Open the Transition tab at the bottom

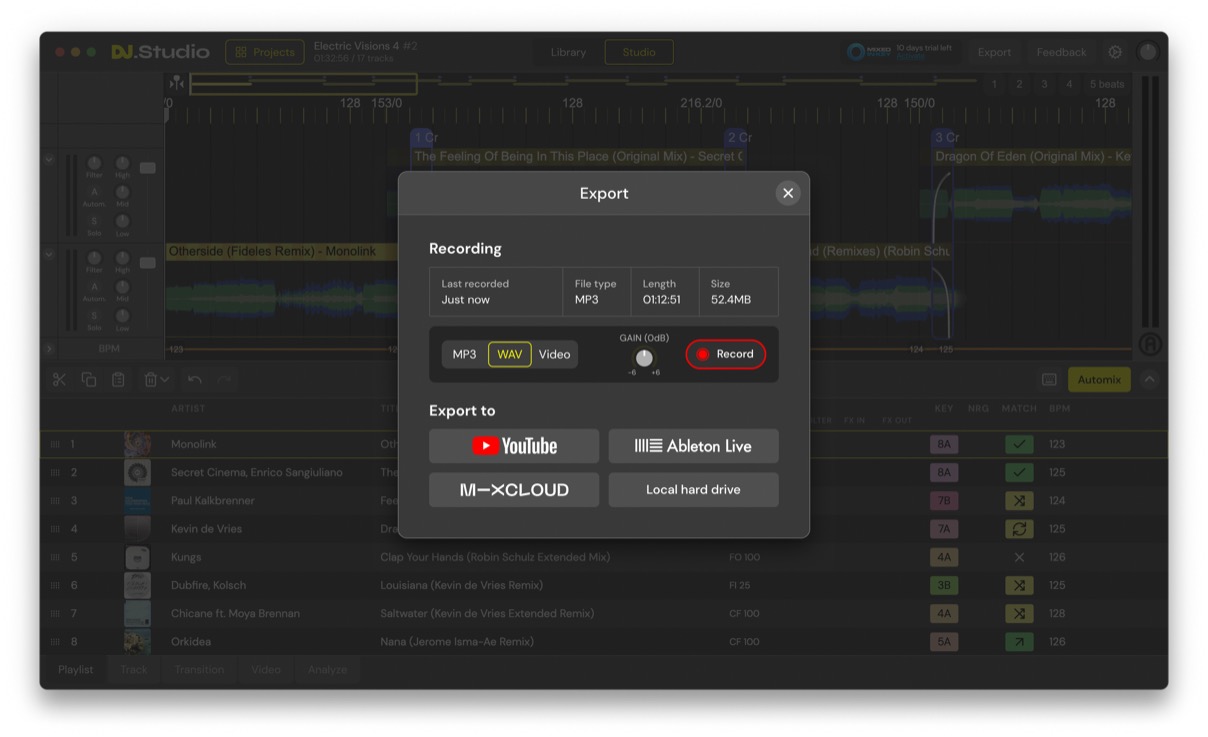[199, 669]
